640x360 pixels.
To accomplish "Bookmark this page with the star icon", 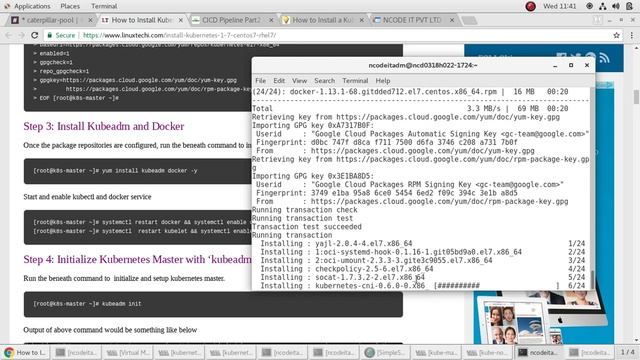I will pos(616,36).
